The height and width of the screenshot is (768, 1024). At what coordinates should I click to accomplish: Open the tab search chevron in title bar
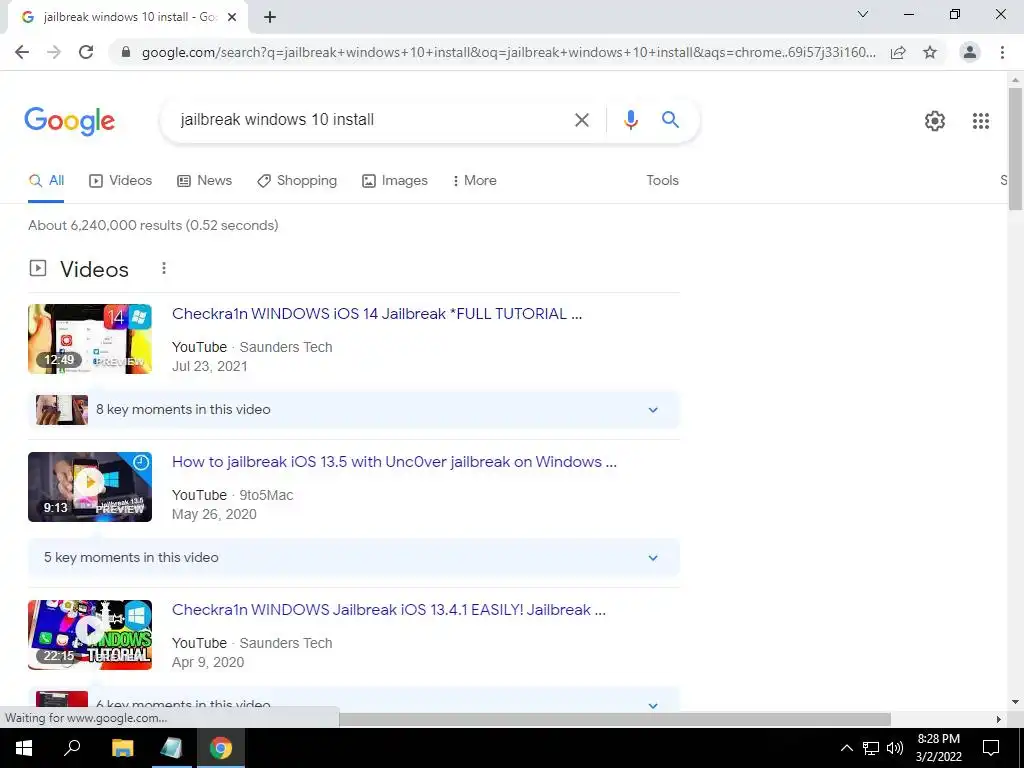coord(863,14)
